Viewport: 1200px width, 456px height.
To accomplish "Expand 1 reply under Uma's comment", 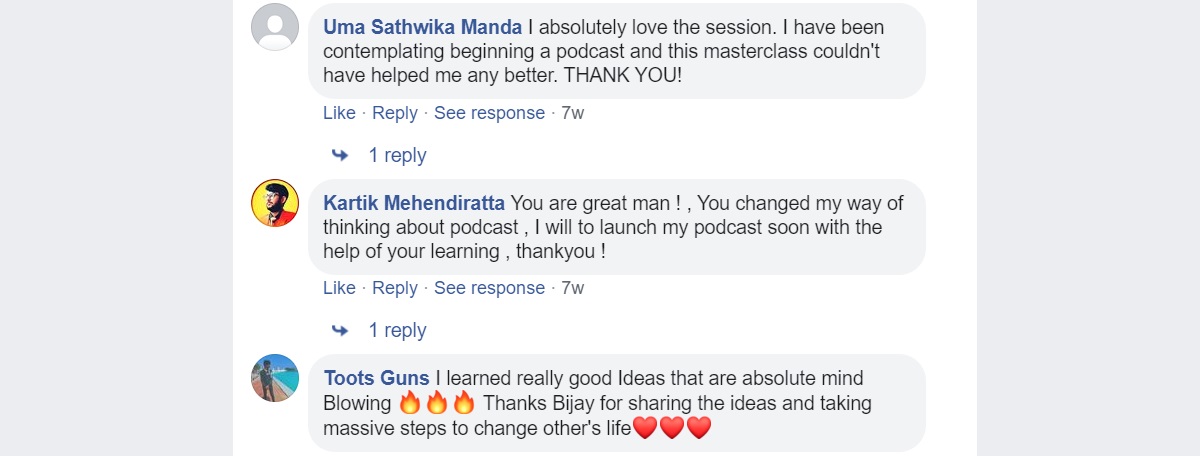I will coord(397,155).
